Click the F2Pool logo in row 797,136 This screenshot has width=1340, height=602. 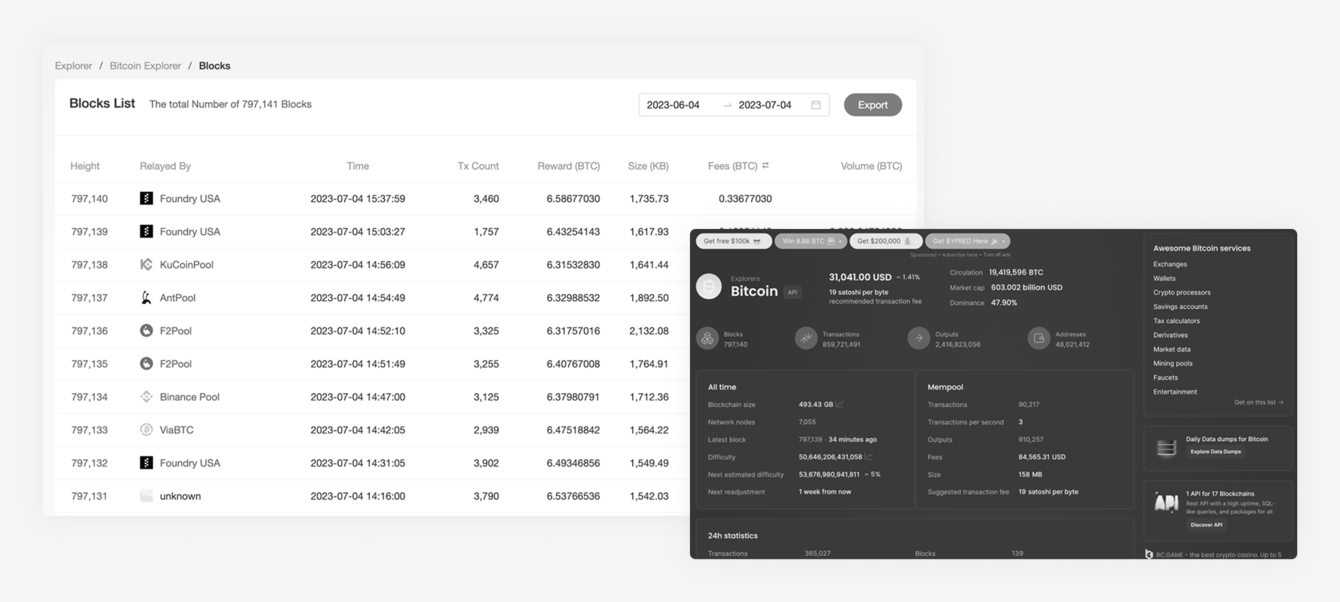[146, 331]
